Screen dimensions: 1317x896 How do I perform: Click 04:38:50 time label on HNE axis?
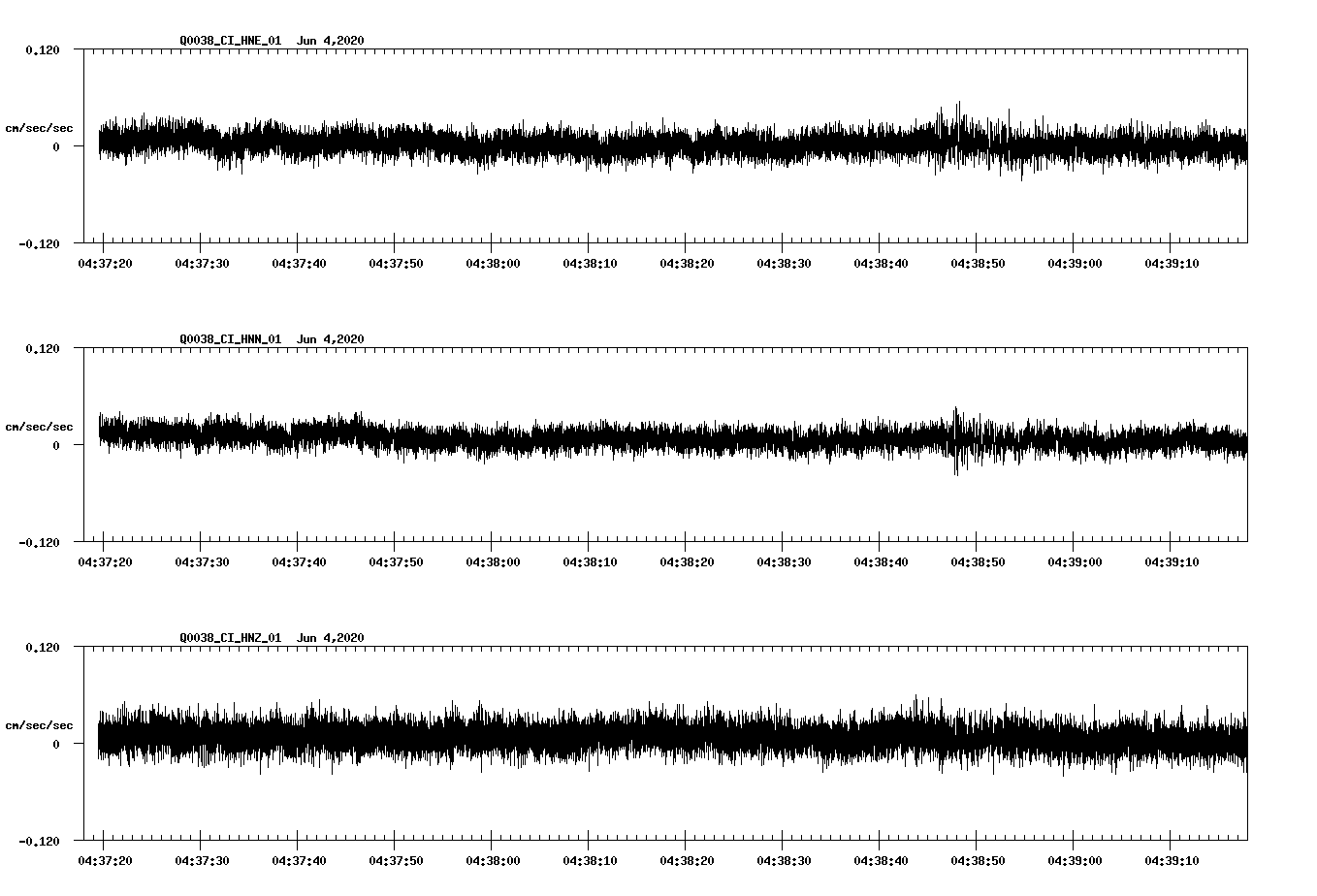[x=978, y=263]
